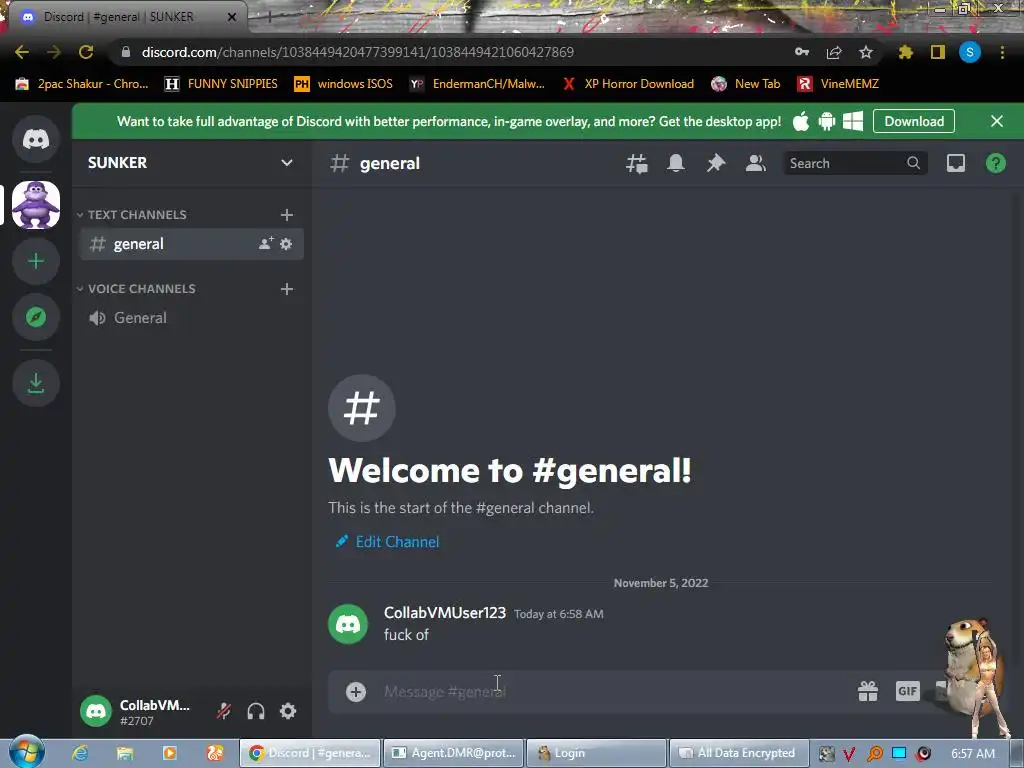Open Chrome extensions puzzle icon

pos(905,52)
